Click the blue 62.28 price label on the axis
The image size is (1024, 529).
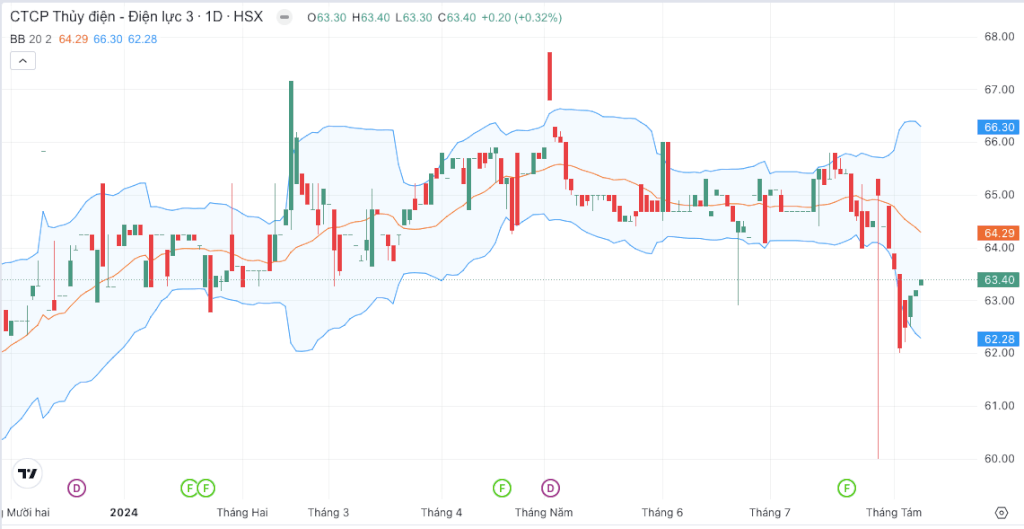pyautogui.click(x=999, y=339)
